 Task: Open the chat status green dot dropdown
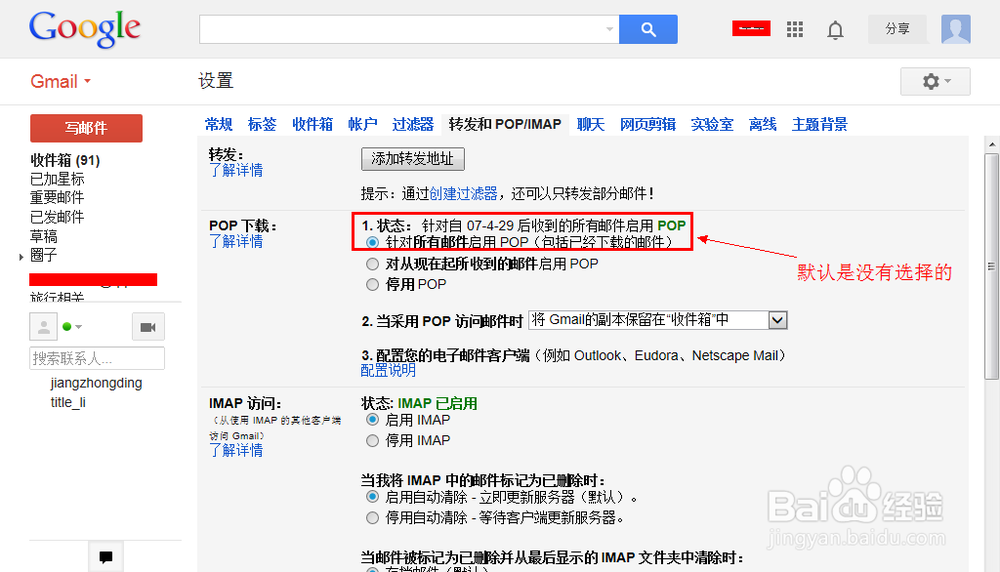(72, 327)
